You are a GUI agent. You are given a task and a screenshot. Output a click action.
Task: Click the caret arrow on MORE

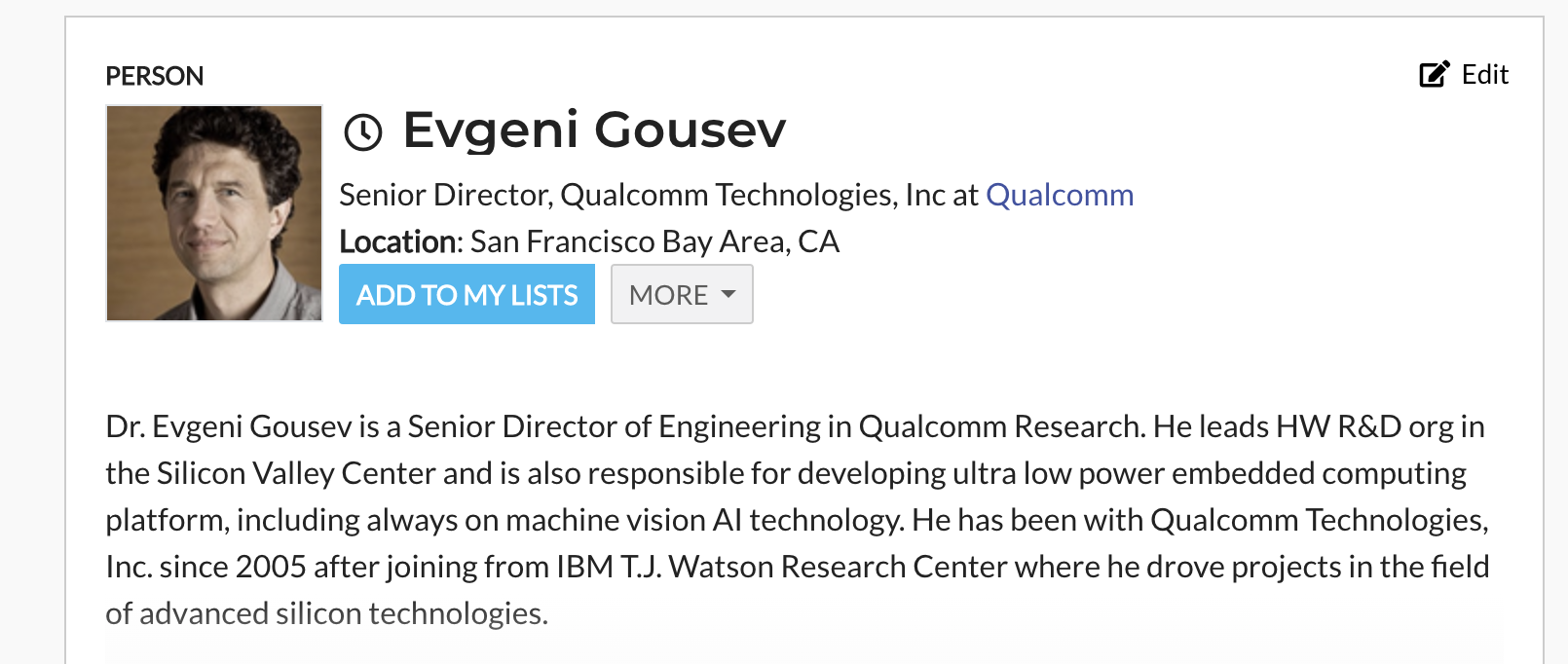tap(728, 293)
